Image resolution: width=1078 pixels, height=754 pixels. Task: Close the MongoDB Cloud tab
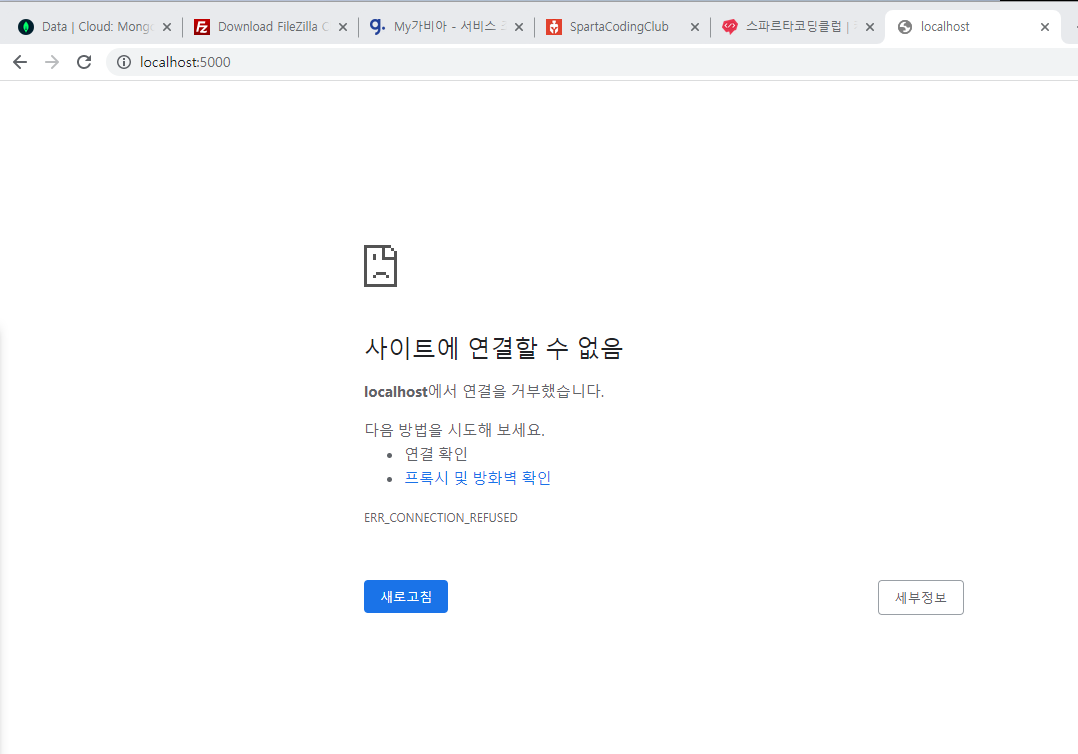pyautogui.click(x=166, y=27)
